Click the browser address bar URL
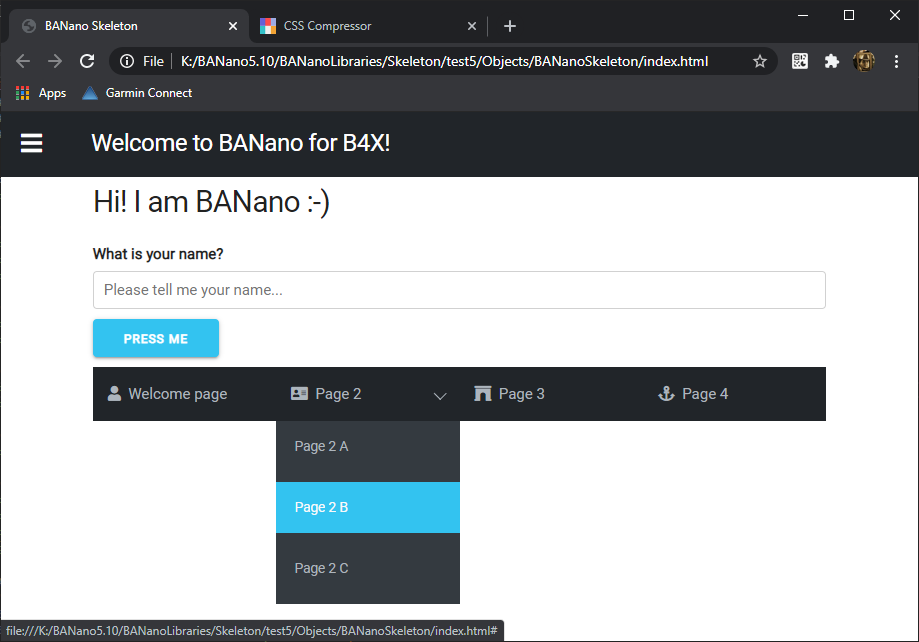The height and width of the screenshot is (642, 919). point(444,61)
